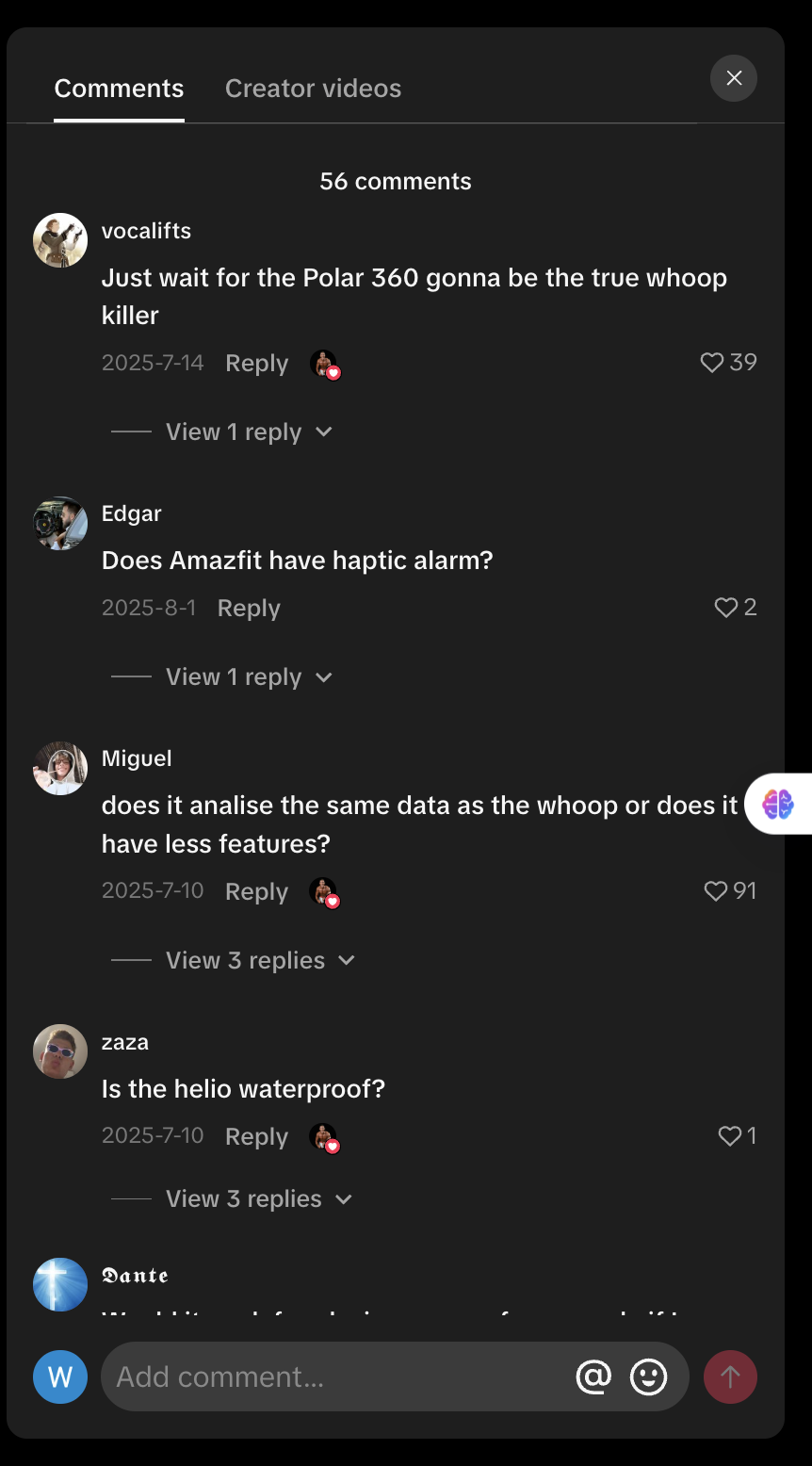Expand View 1 reply under vocalifts' comment
The height and width of the screenshot is (1466, 812).
pyautogui.click(x=249, y=432)
